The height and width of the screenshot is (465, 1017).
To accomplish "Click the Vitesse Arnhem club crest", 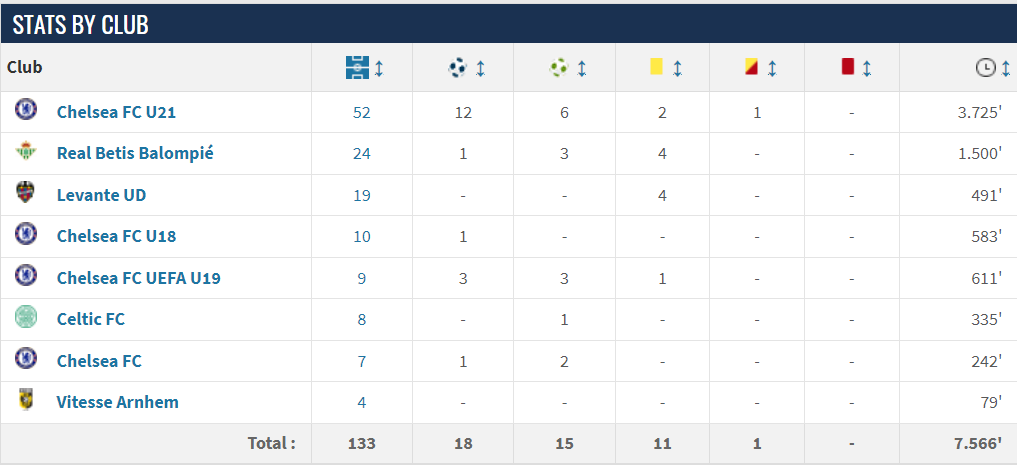I will pos(26,399).
